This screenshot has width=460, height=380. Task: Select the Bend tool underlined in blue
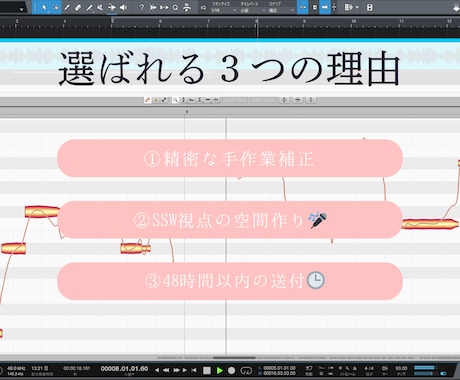click(112, 7)
